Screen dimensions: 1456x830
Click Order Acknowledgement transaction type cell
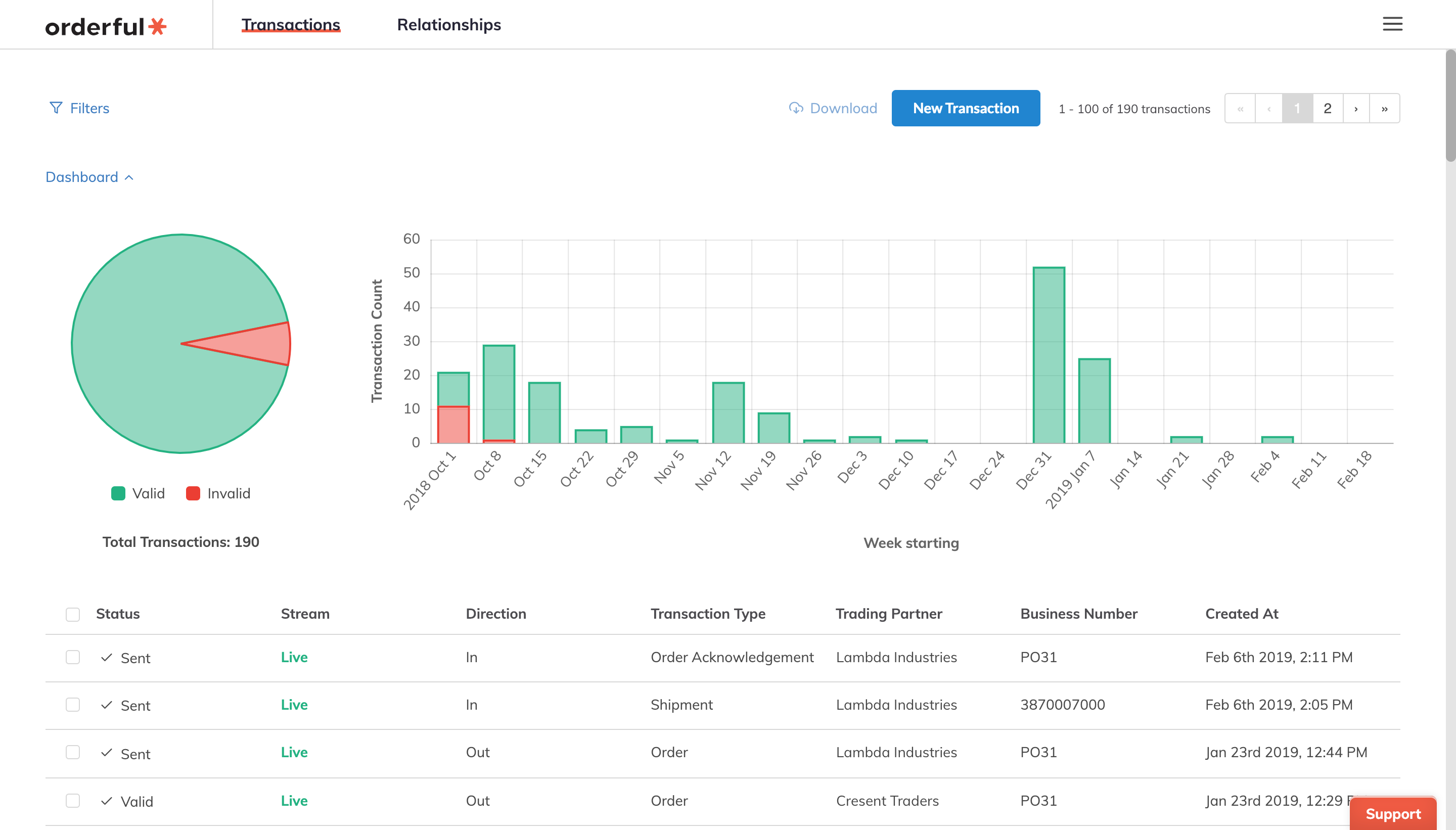(x=732, y=657)
